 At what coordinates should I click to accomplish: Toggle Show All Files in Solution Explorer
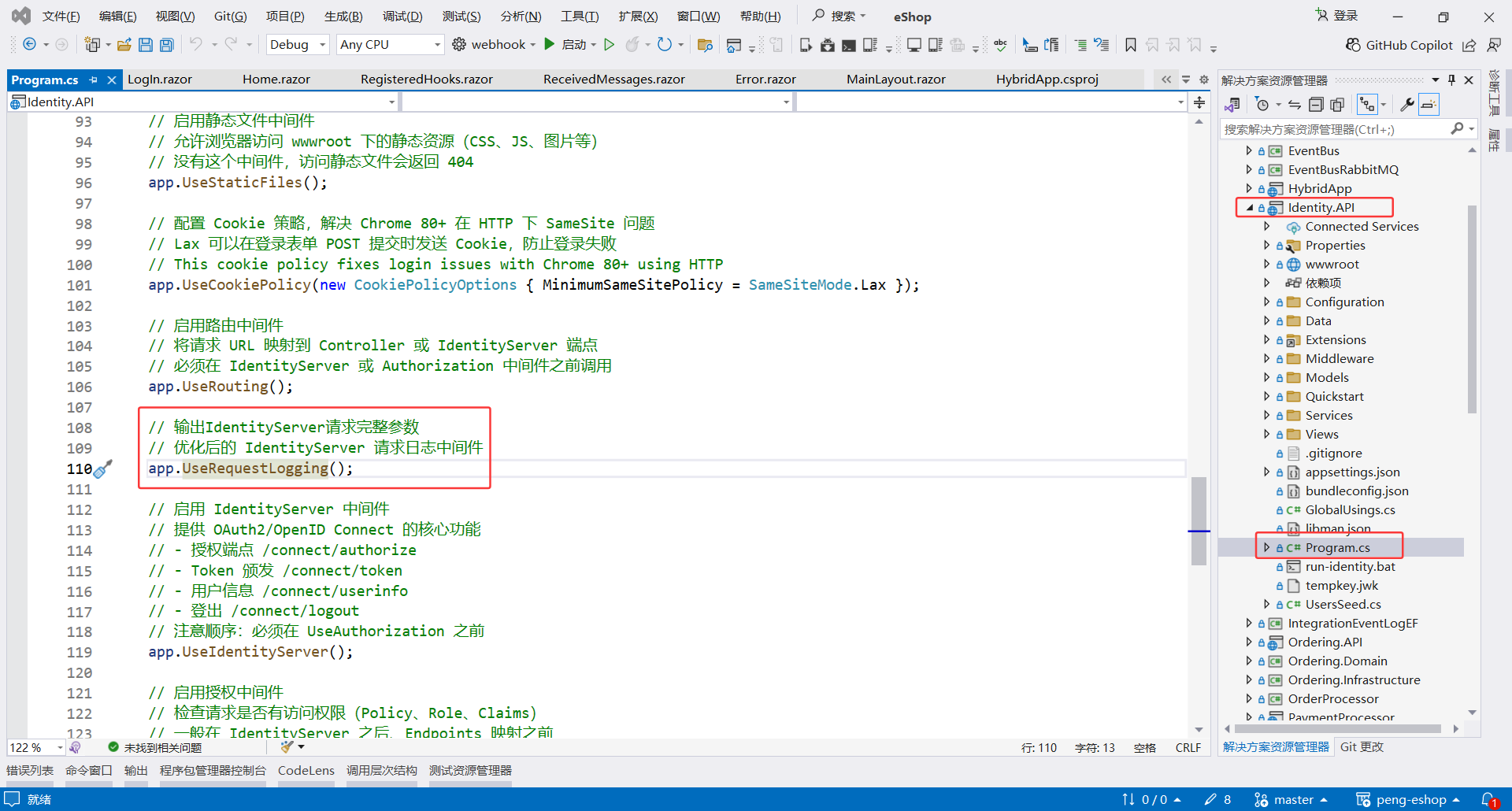[x=1337, y=105]
